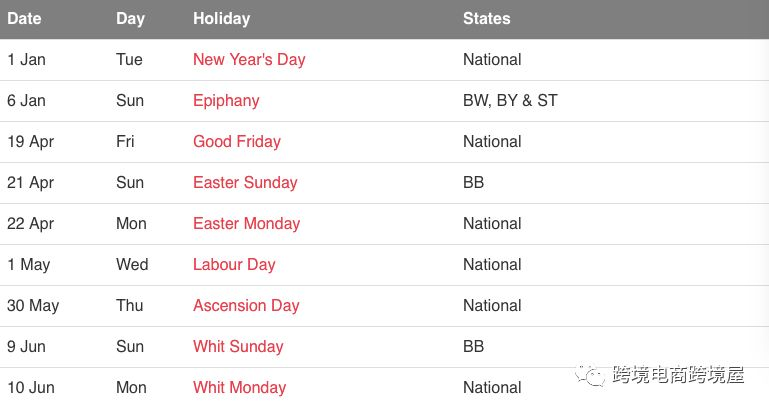Open the Easter Sunday link
769x408 pixels.
tap(245, 183)
